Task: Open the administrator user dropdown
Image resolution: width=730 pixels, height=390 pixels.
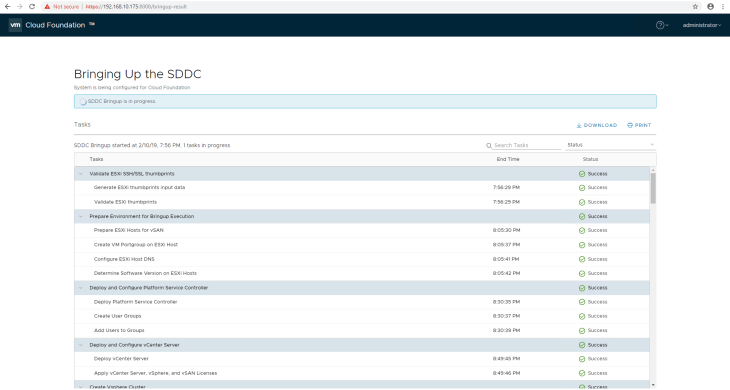Action: [702, 25]
